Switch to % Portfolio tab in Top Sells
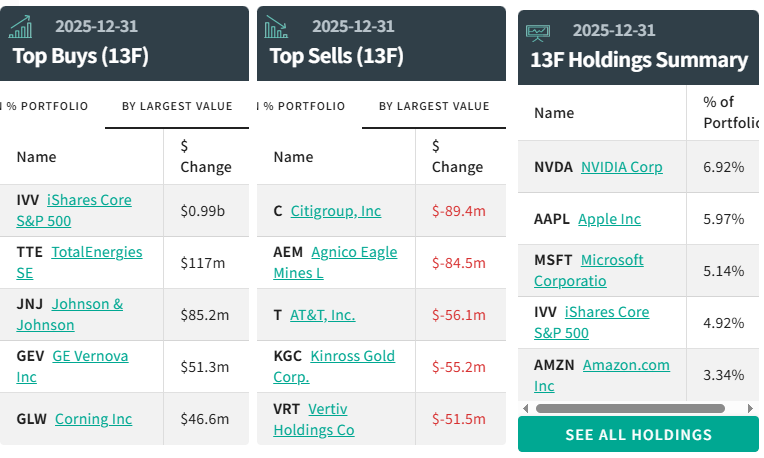 [x=303, y=106]
